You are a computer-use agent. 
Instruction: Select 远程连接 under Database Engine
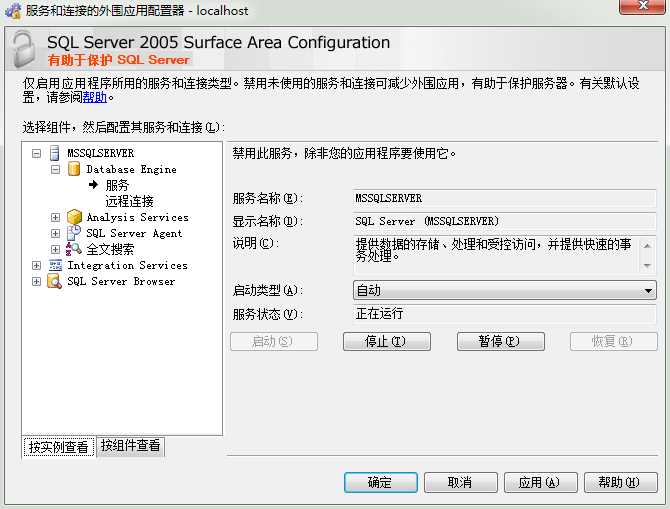(x=129, y=201)
